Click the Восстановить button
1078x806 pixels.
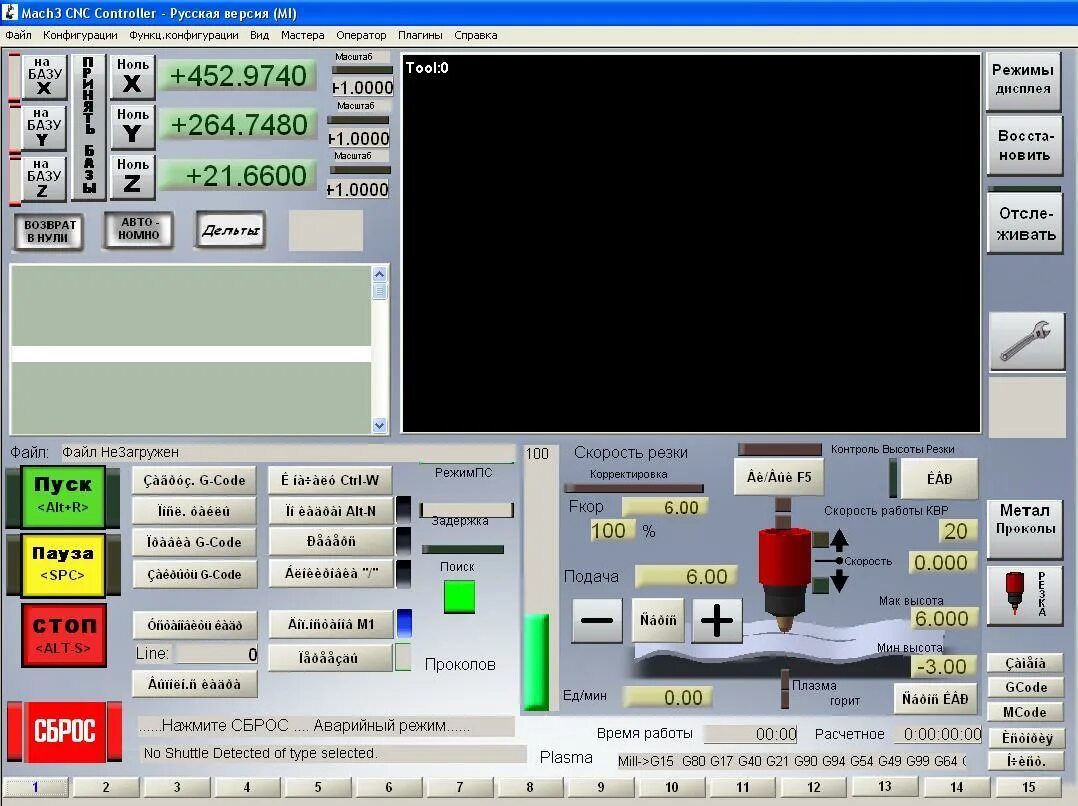pos(1024,145)
